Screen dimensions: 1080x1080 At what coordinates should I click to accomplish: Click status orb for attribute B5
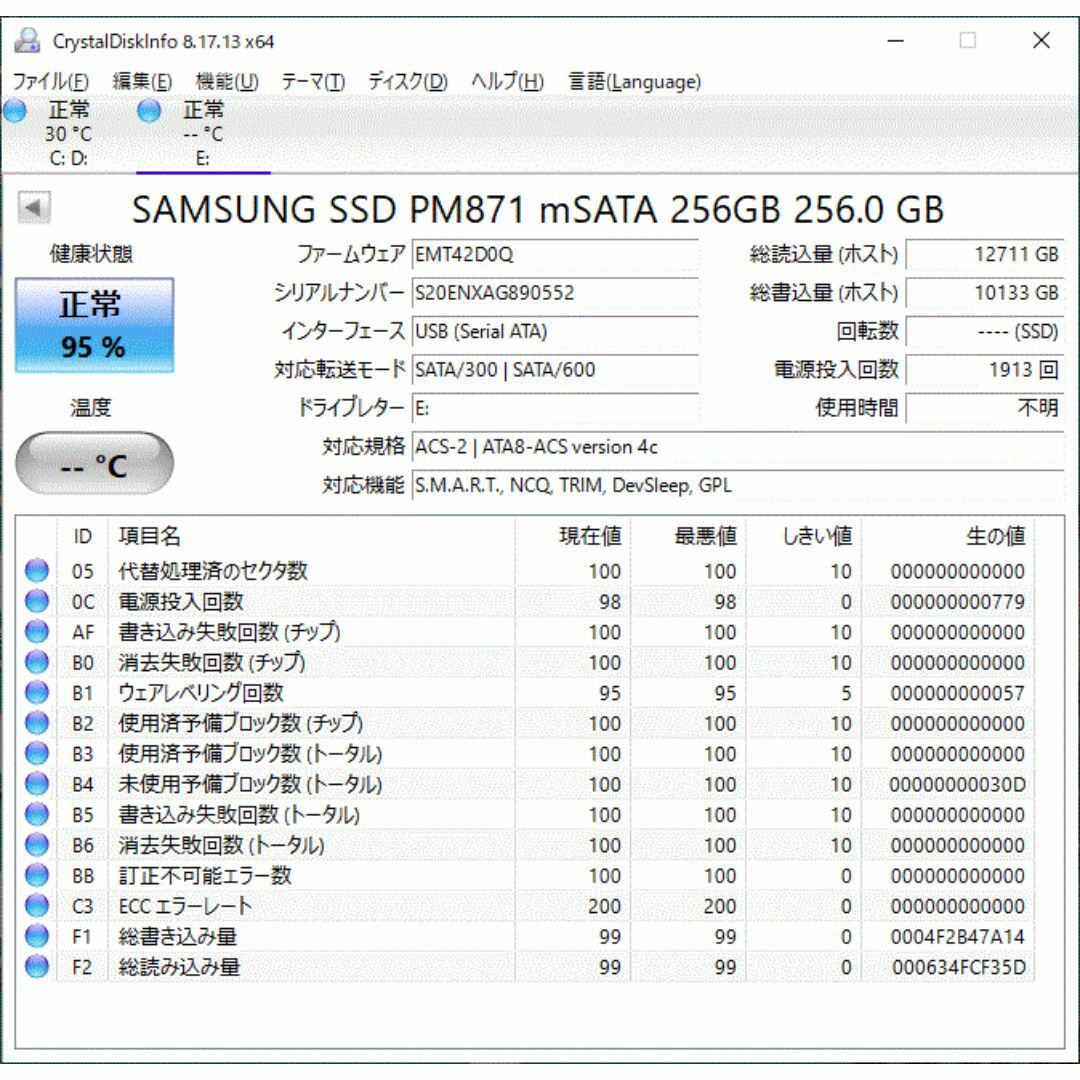coord(37,814)
